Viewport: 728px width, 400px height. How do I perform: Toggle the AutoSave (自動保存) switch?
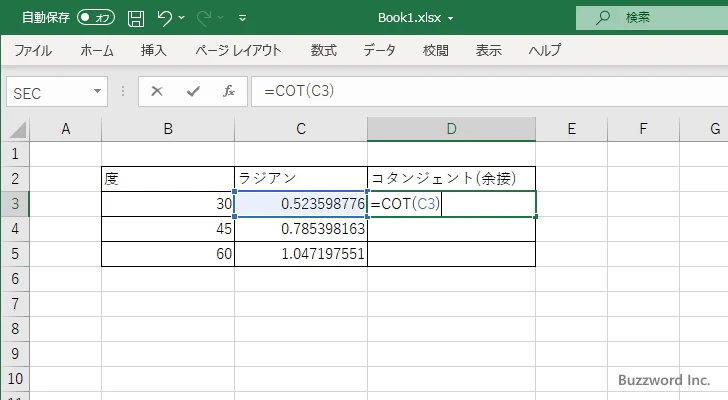coord(96,18)
